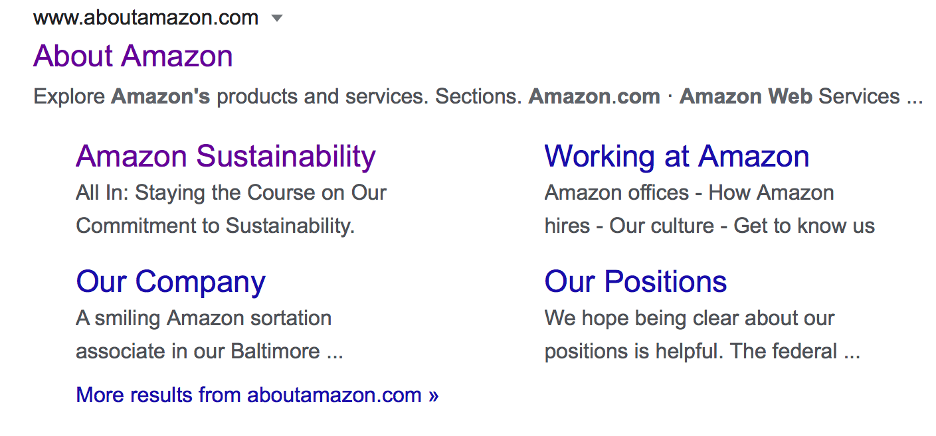Click the 'Explore' word in the result snippet
The width and height of the screenshot is (936, 436).
click(x=69, y=97)
